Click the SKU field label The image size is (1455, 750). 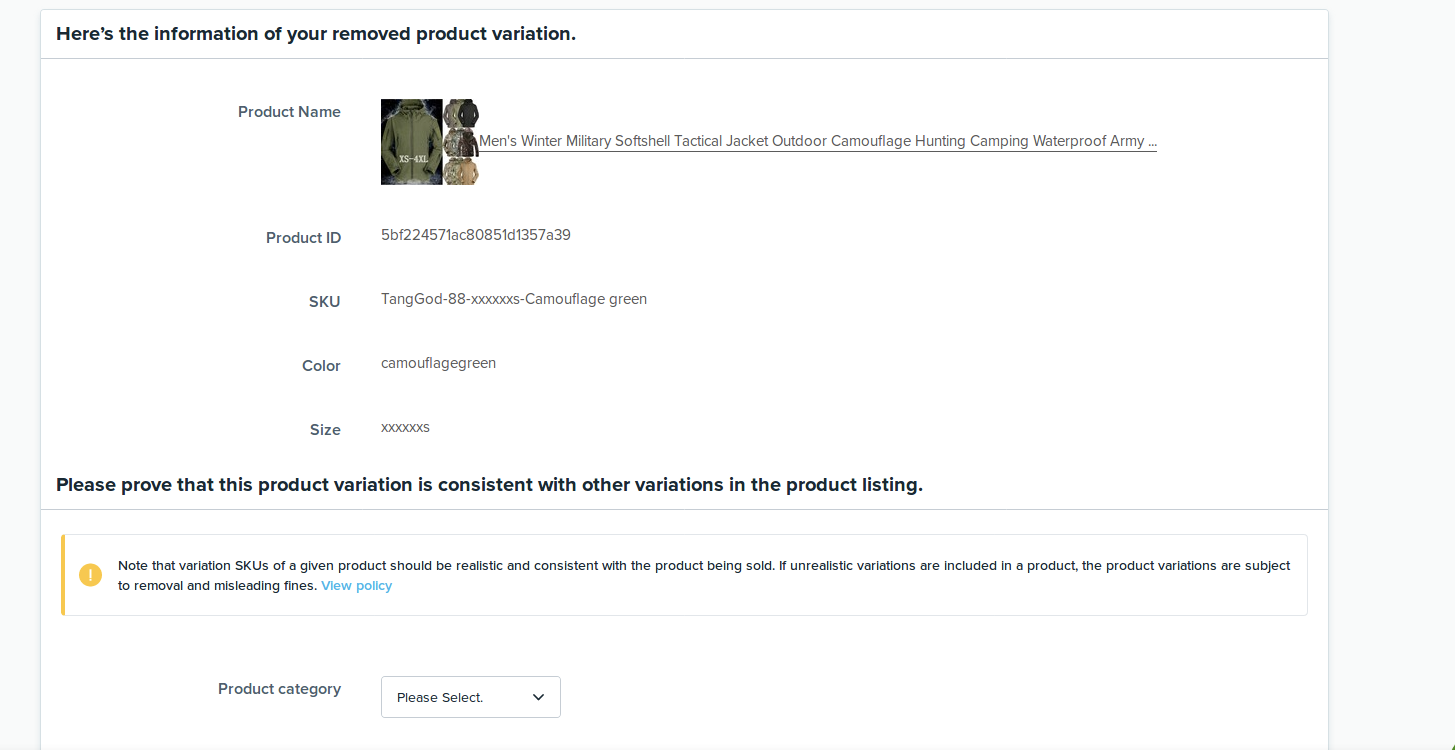pos(324,302)
